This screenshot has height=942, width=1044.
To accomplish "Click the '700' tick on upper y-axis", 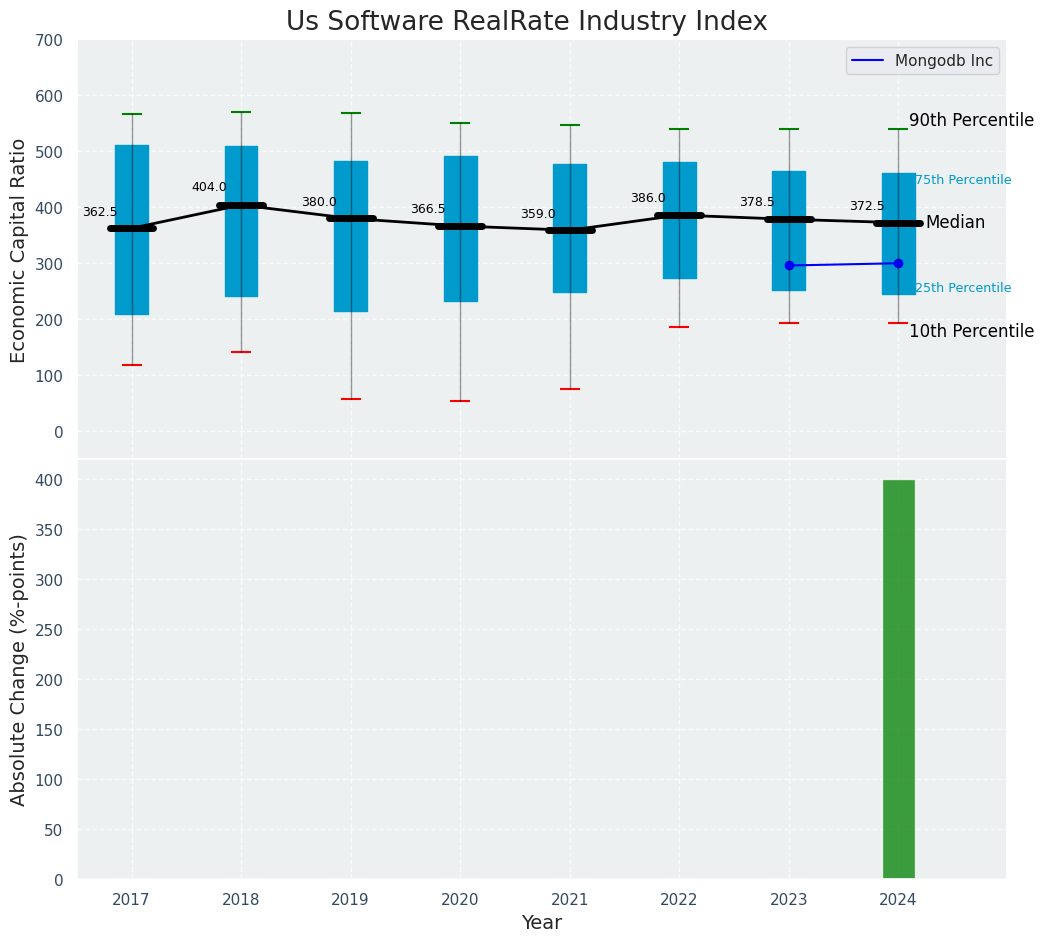I will point(49,41).
